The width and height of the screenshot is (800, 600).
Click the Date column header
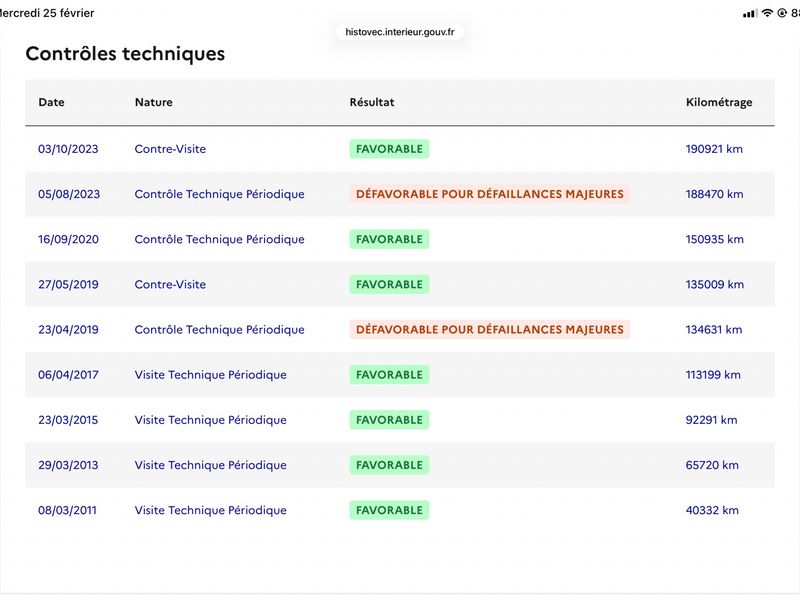[x=51, y=102]
